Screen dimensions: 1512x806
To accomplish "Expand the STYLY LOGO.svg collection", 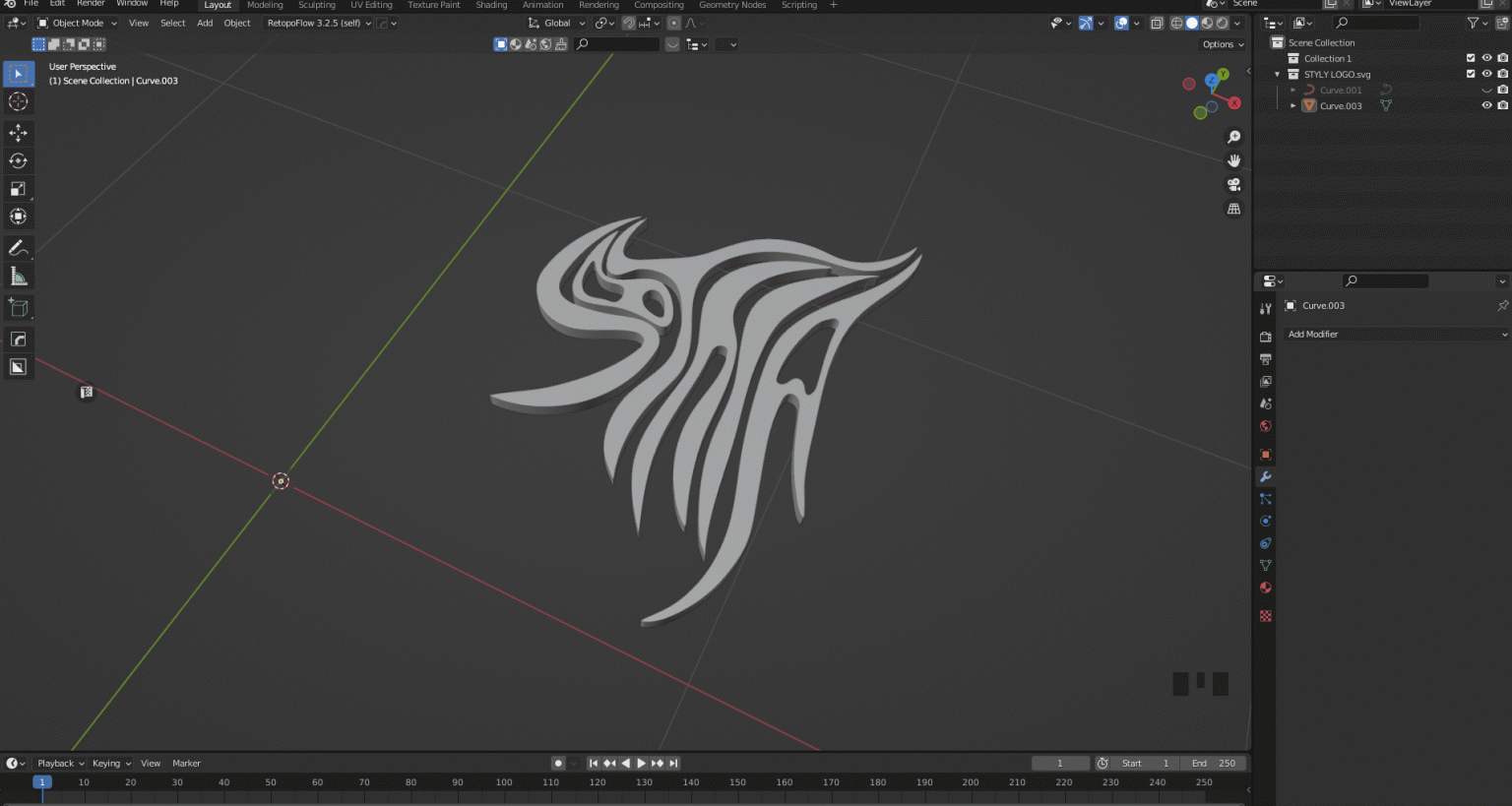I will tap(1278, 74).
